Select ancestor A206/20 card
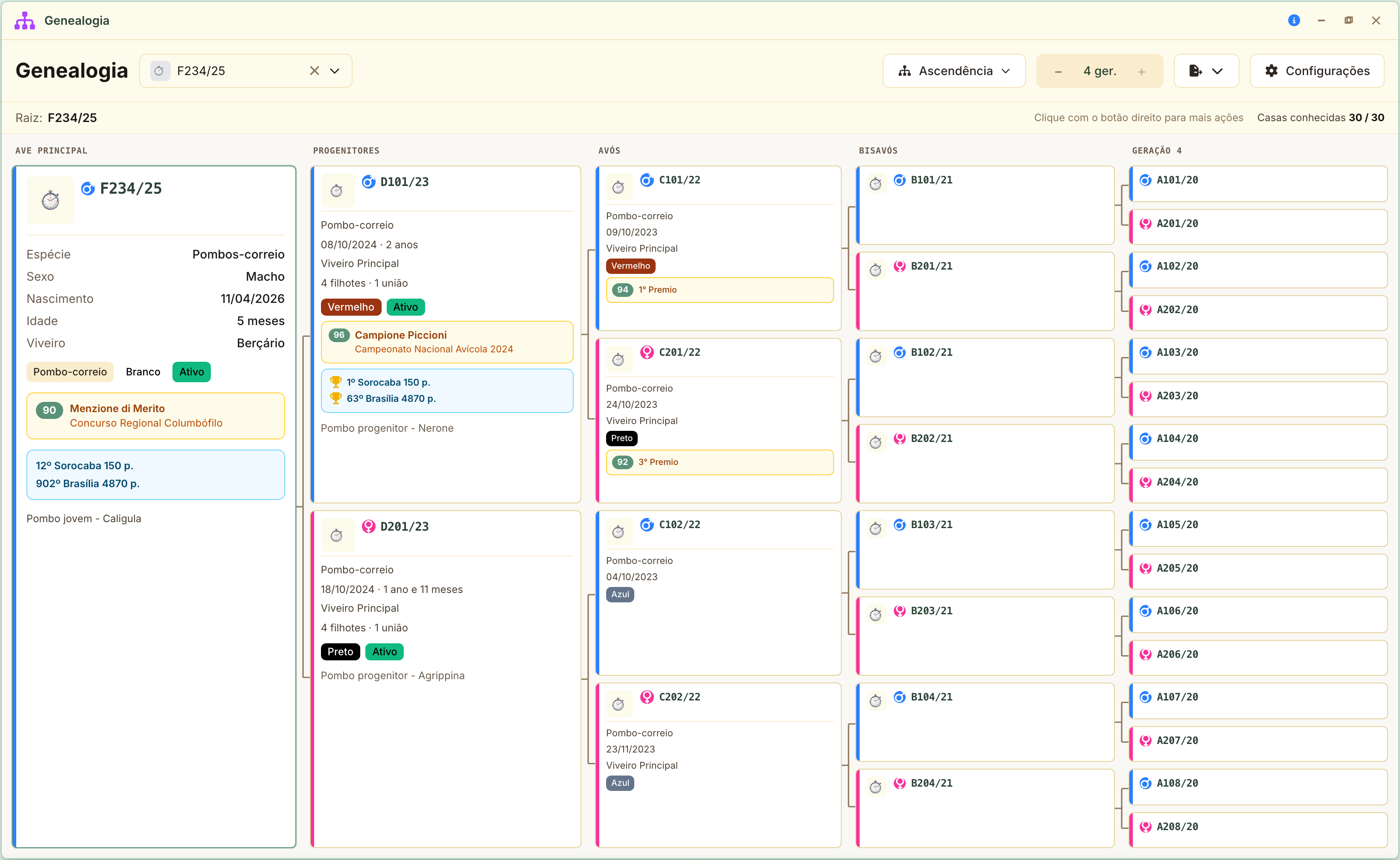 tap(1258, 658)
